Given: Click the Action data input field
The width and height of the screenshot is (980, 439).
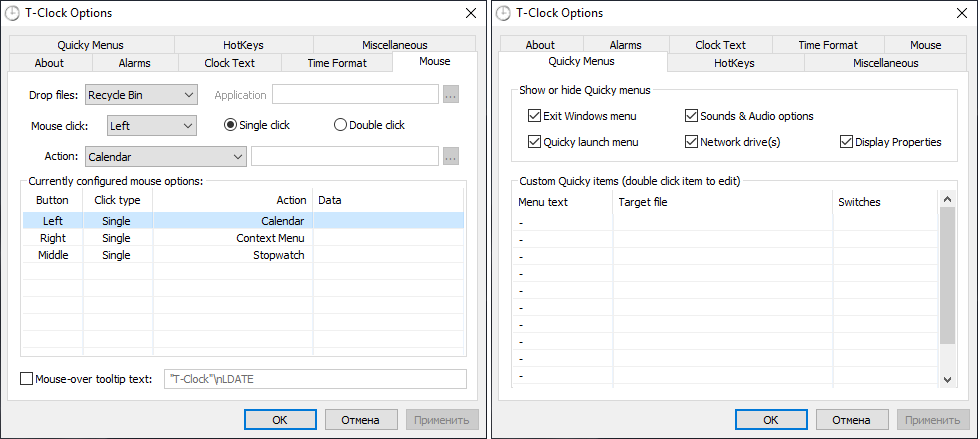Looking at the screenshot, I should pos(345,157).
